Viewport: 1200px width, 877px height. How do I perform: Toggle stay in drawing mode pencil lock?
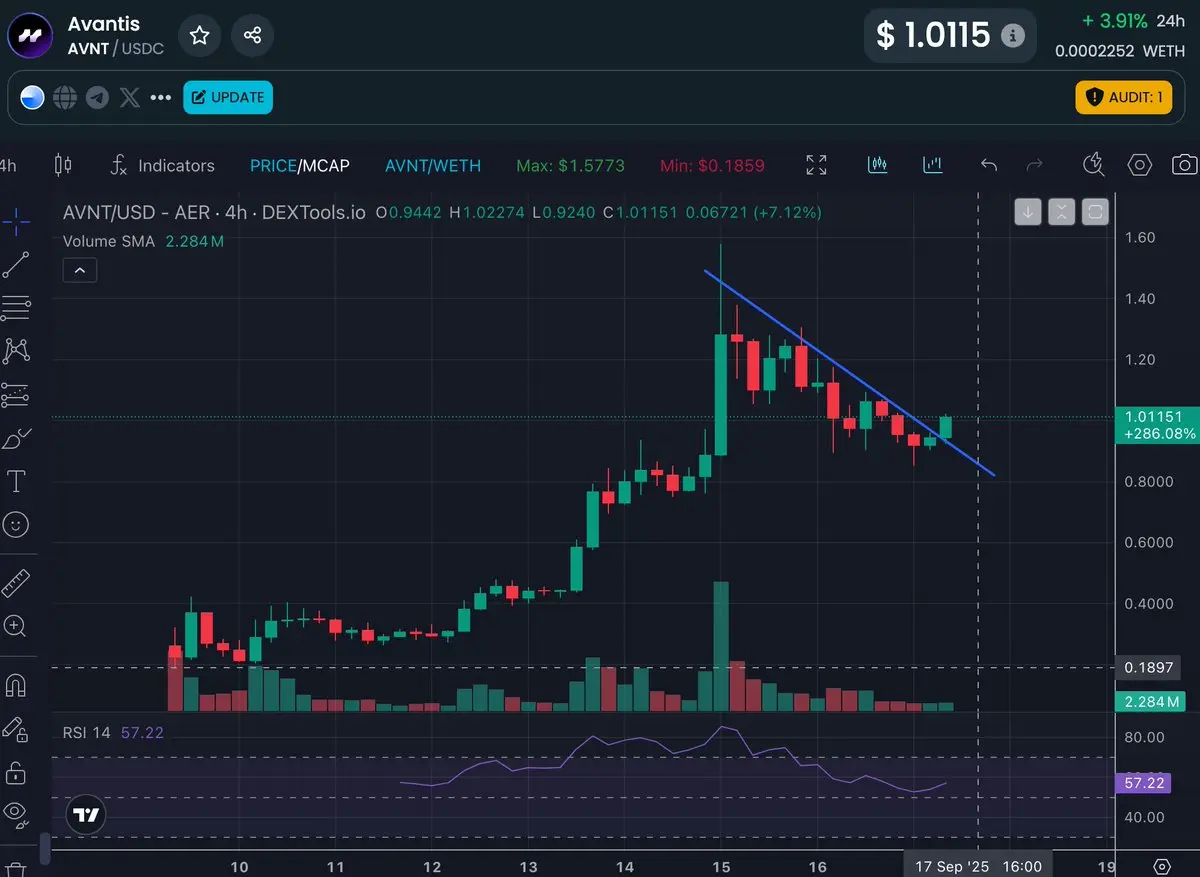point(16,729)
